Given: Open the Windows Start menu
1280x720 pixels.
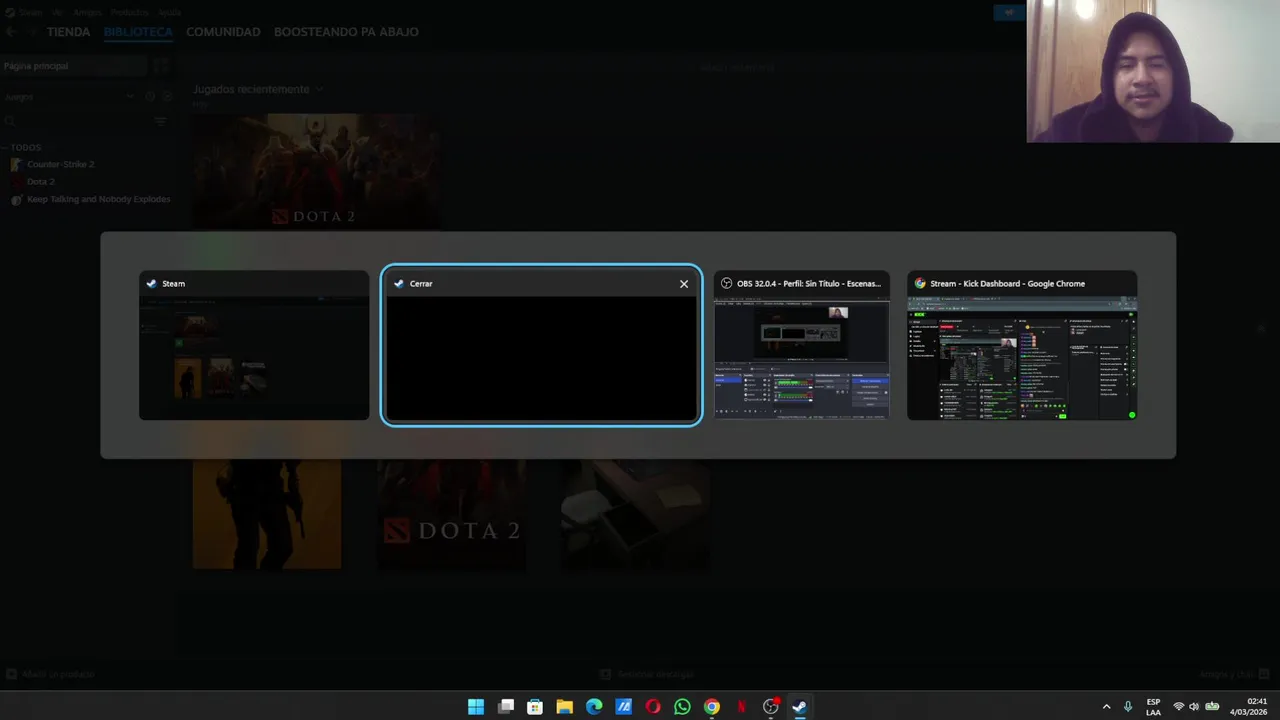Looking at the screenshot, I should [476, 707].
